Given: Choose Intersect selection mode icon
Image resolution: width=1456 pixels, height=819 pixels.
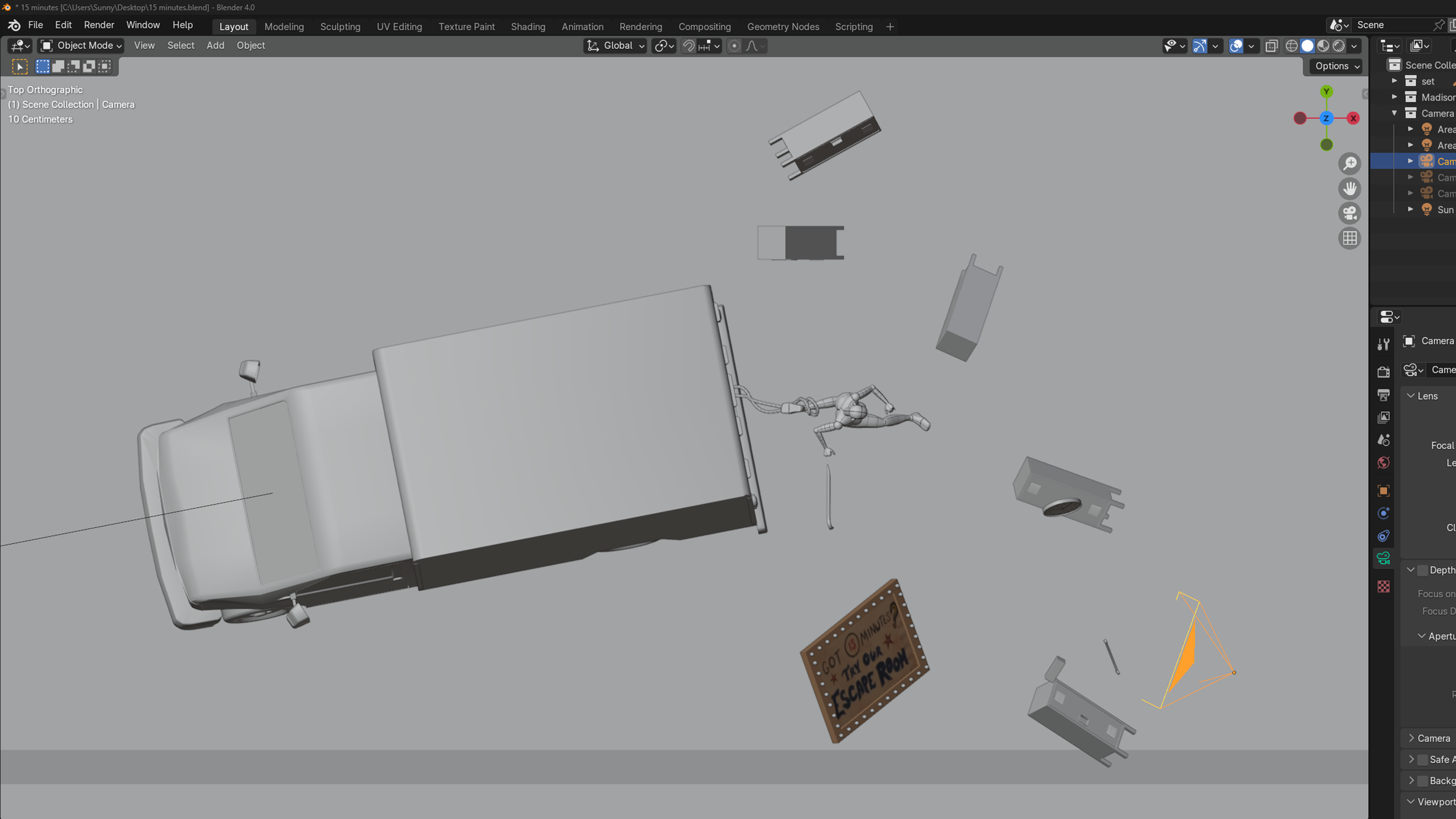Looking at the screenshot, I should (x=105, y=66).
